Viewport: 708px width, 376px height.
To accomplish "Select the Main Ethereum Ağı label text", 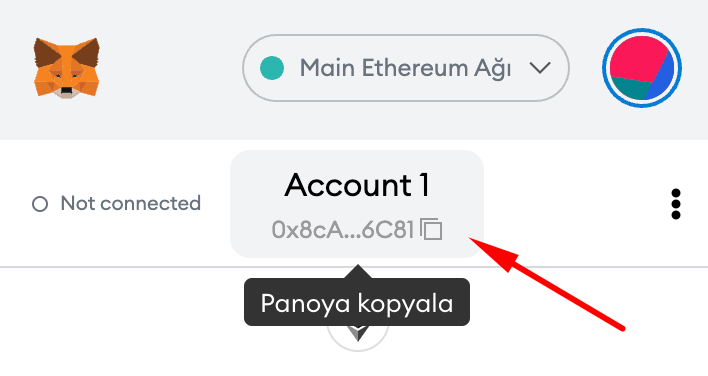I will (405, 69).
